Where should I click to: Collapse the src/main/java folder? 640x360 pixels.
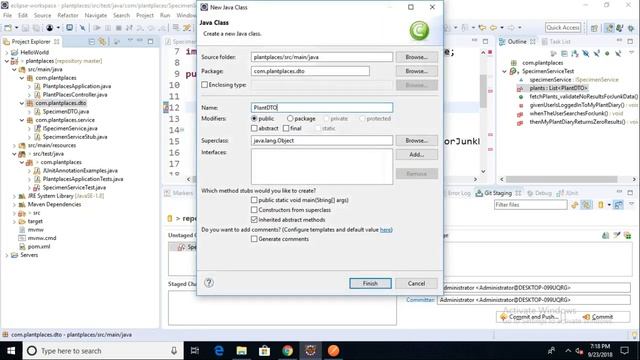pos(14,69)
